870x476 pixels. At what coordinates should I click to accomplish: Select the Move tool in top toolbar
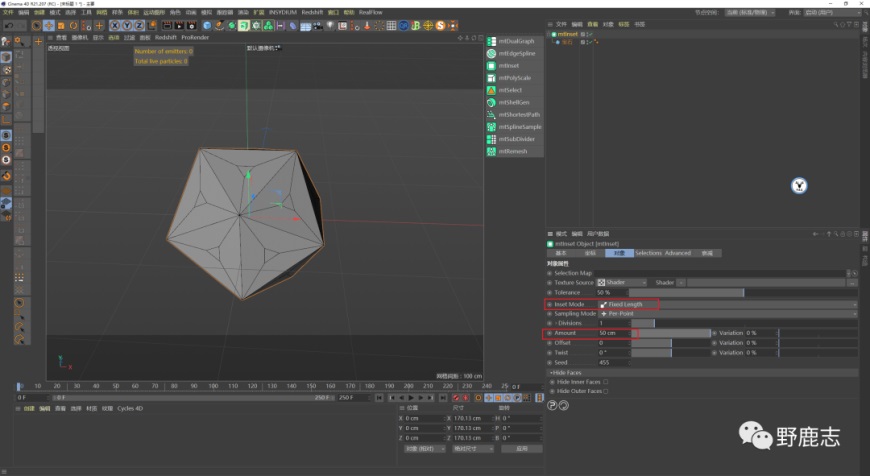point(49,26)
